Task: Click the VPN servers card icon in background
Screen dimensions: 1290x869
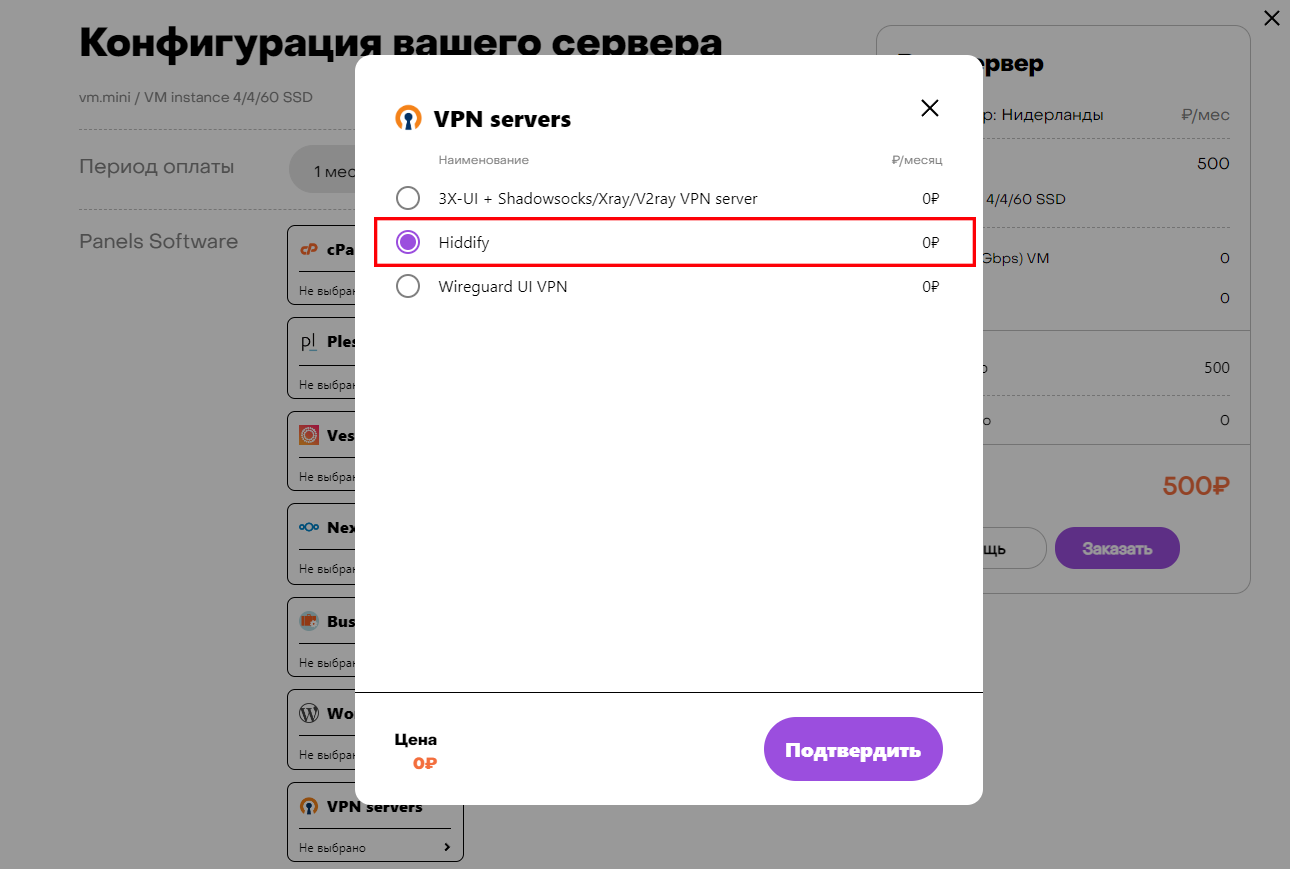Action: point(309,806)
